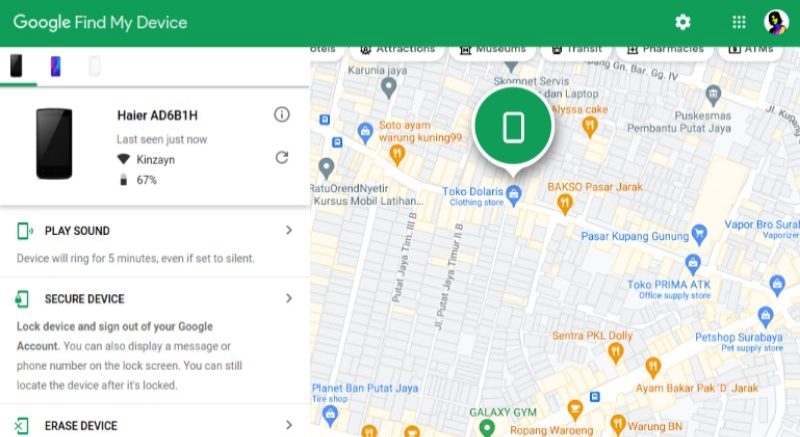This screenshot has height=437, width=800.
Task: Click the Toko PRIMA ATK shop pin
Action: (x=693, y=265)
